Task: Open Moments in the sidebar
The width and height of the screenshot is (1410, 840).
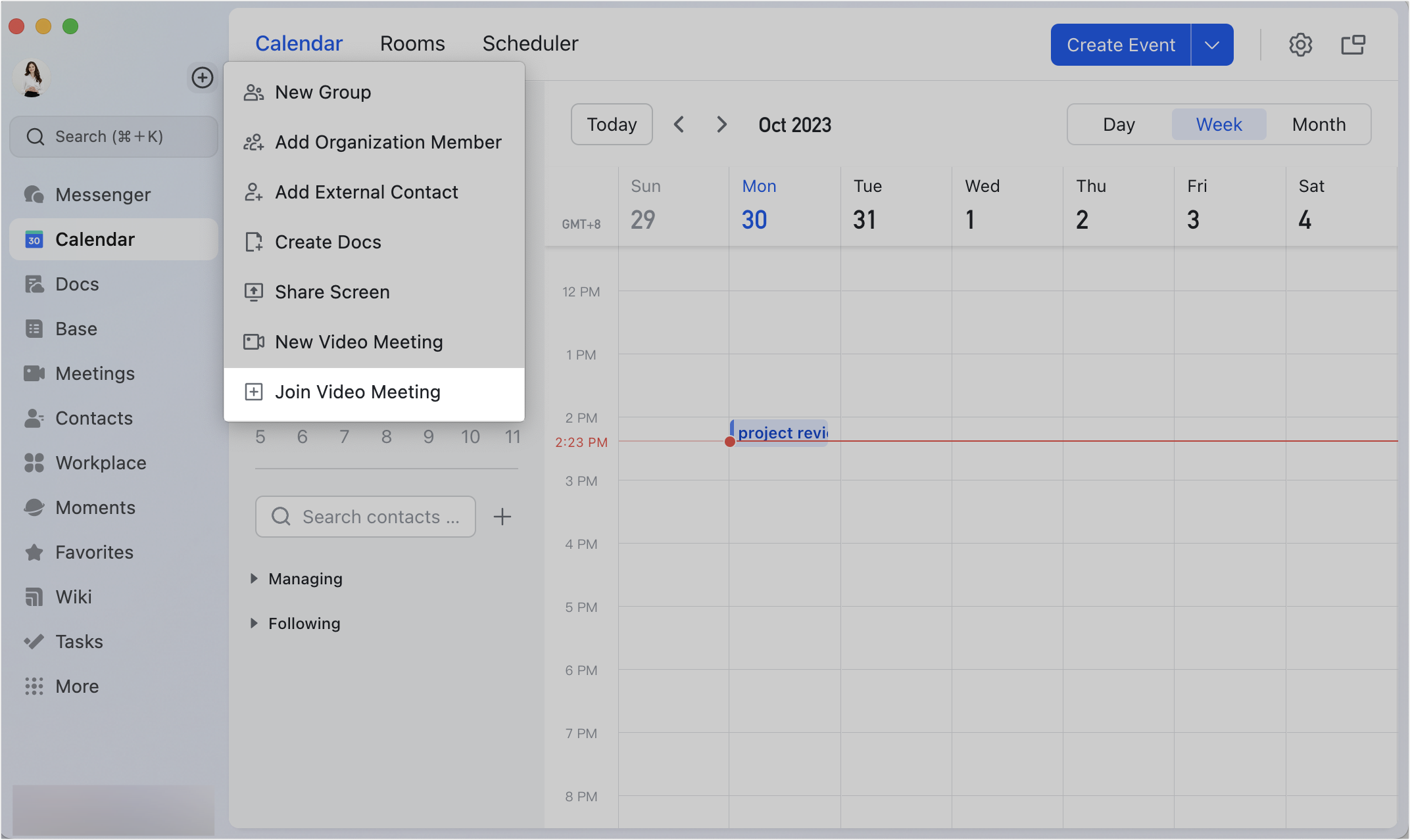Action: pyautogui.click(x=95, y=507)
